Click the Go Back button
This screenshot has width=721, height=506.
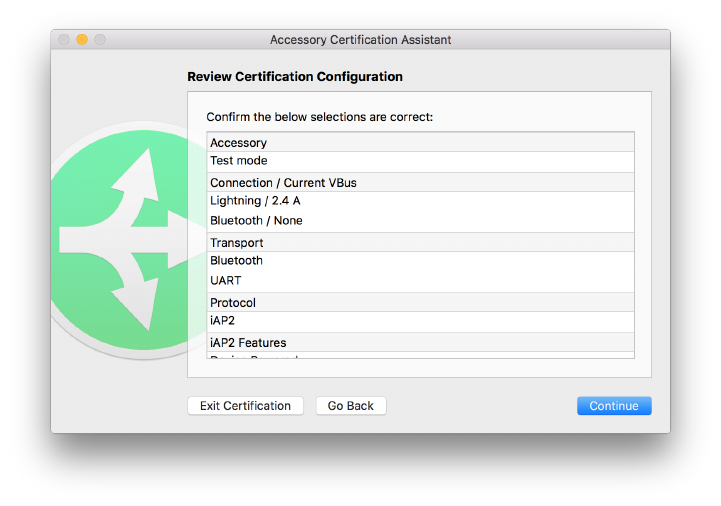(x=350, y=406)
